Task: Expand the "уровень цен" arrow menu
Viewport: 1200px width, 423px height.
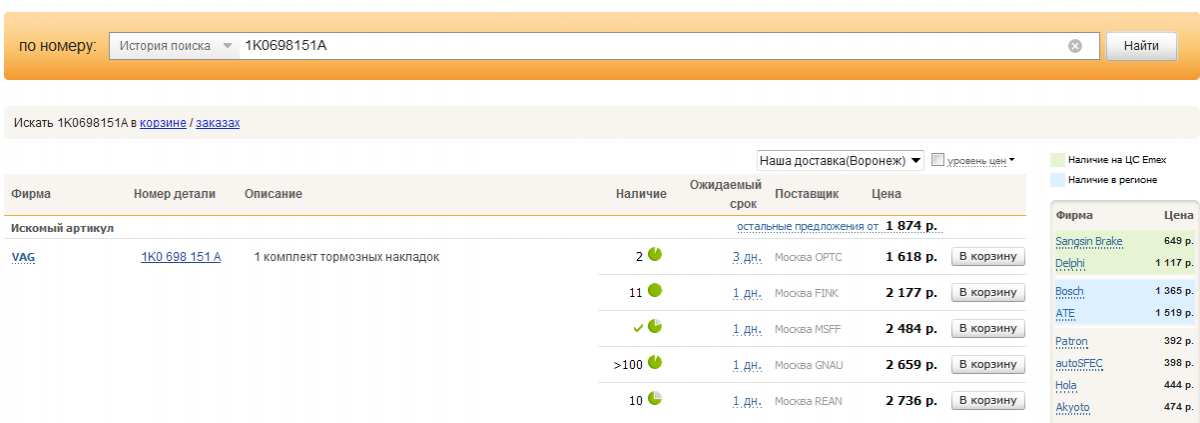Action: (1012, 160)
